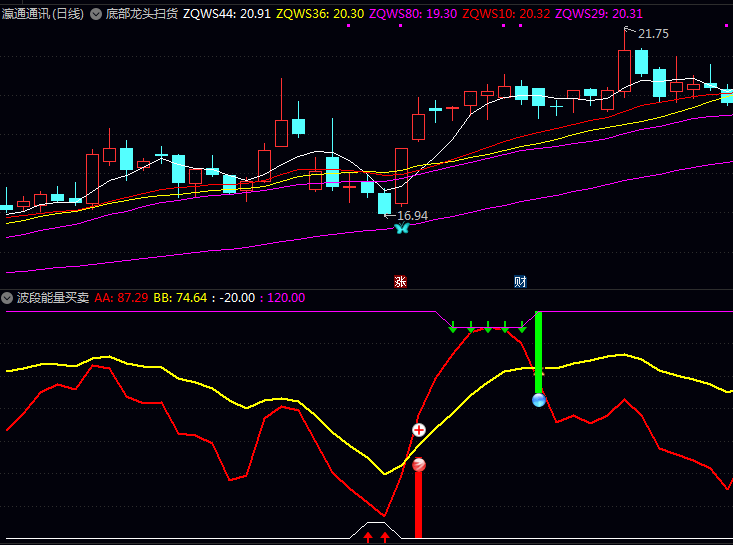Click the BB: 74.64 indicator value

point(180,298)
